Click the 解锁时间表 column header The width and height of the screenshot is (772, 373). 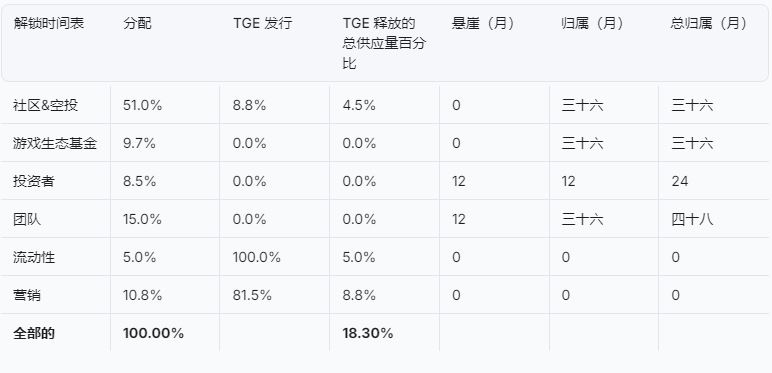(x=49, y=23)
